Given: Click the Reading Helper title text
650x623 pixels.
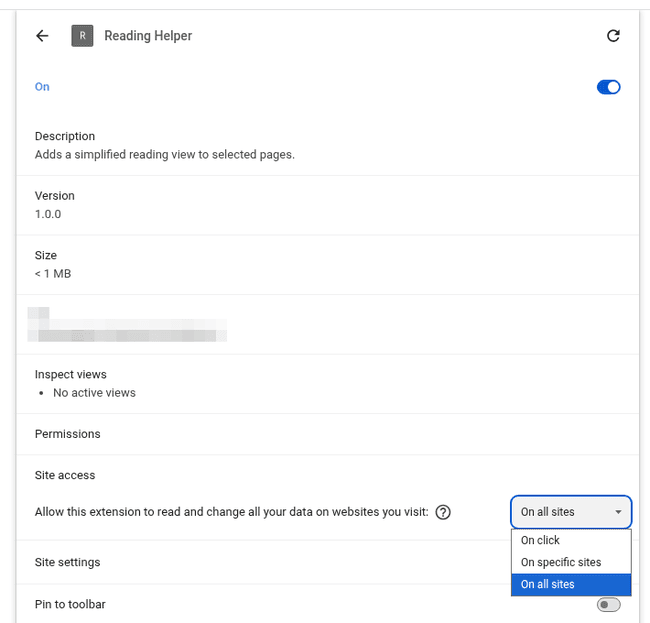Looking at the screenshot, I should [148, 36].
